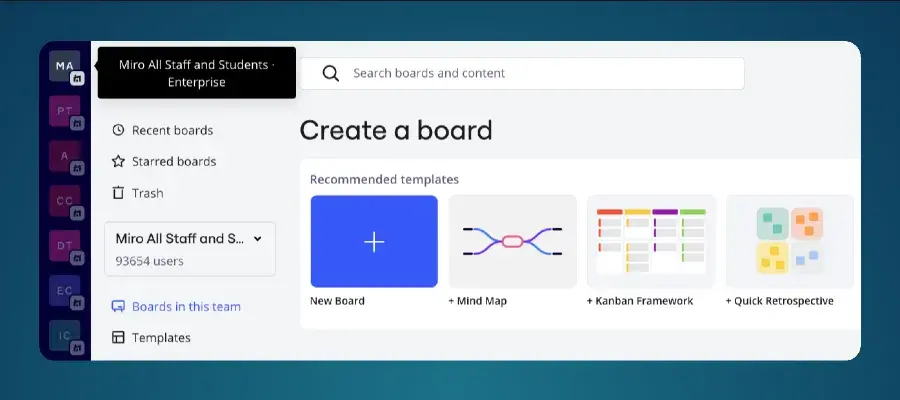900x400 pixels.
Task: Click the clock icon beside Recent boards
Action: click(x=118, y=130)
